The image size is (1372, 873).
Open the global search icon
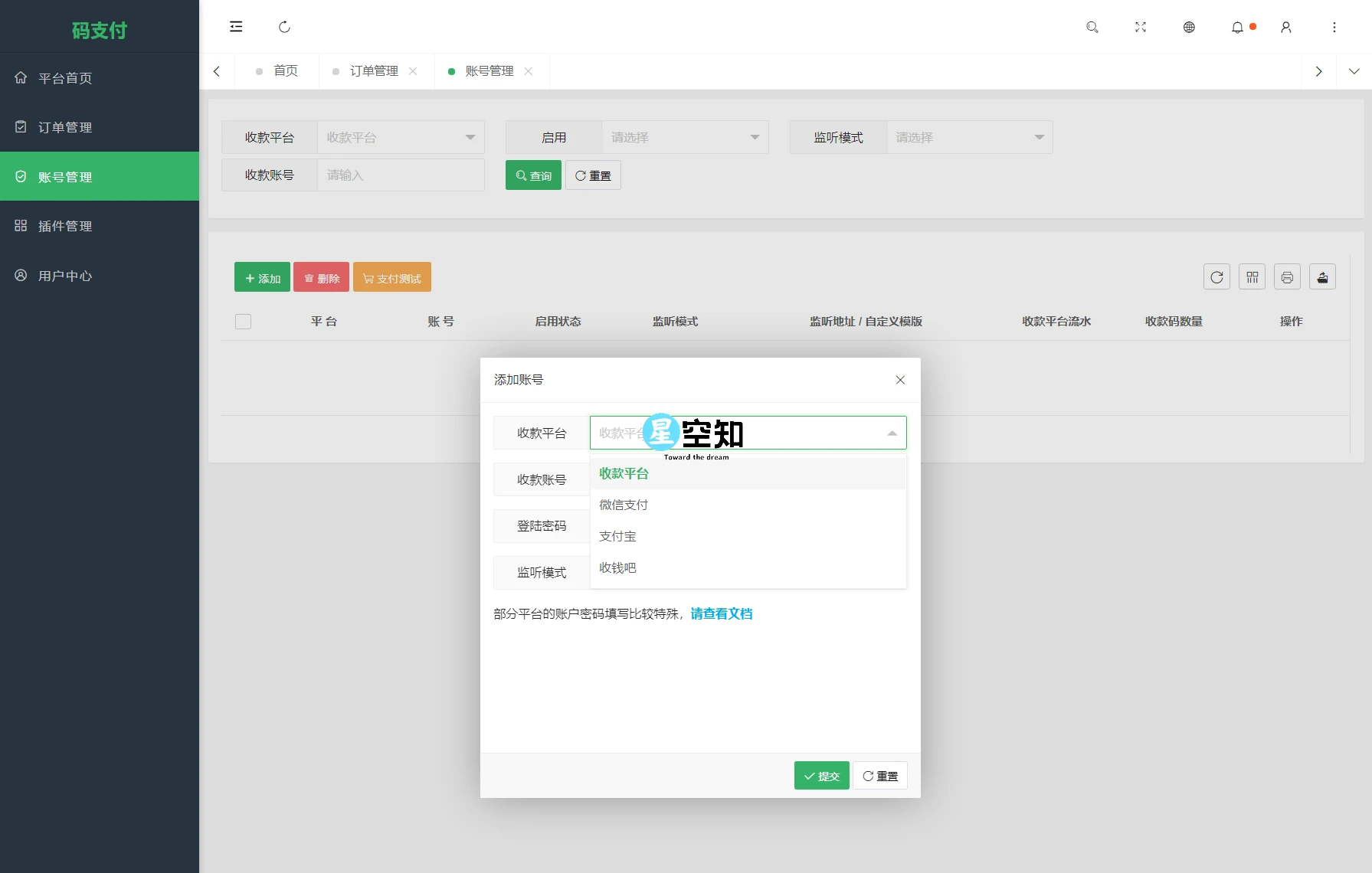(1092, 27)
